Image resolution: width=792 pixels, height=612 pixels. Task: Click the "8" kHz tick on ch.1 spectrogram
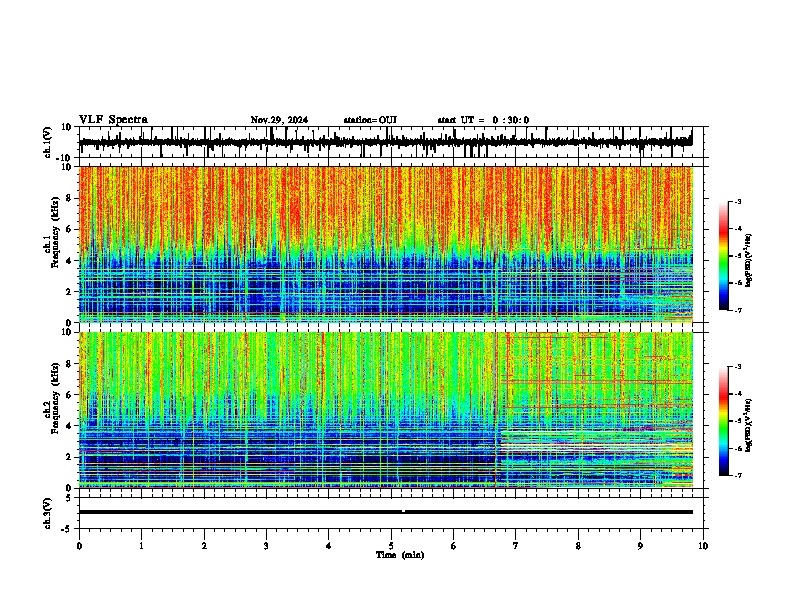pos(70,198)
